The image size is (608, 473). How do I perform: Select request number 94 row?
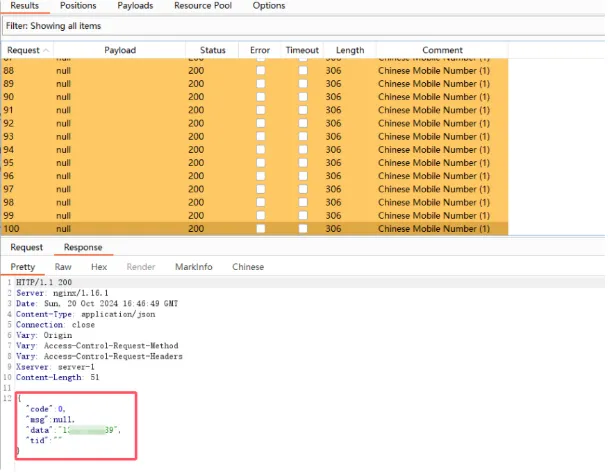click(x=255, y=150)
